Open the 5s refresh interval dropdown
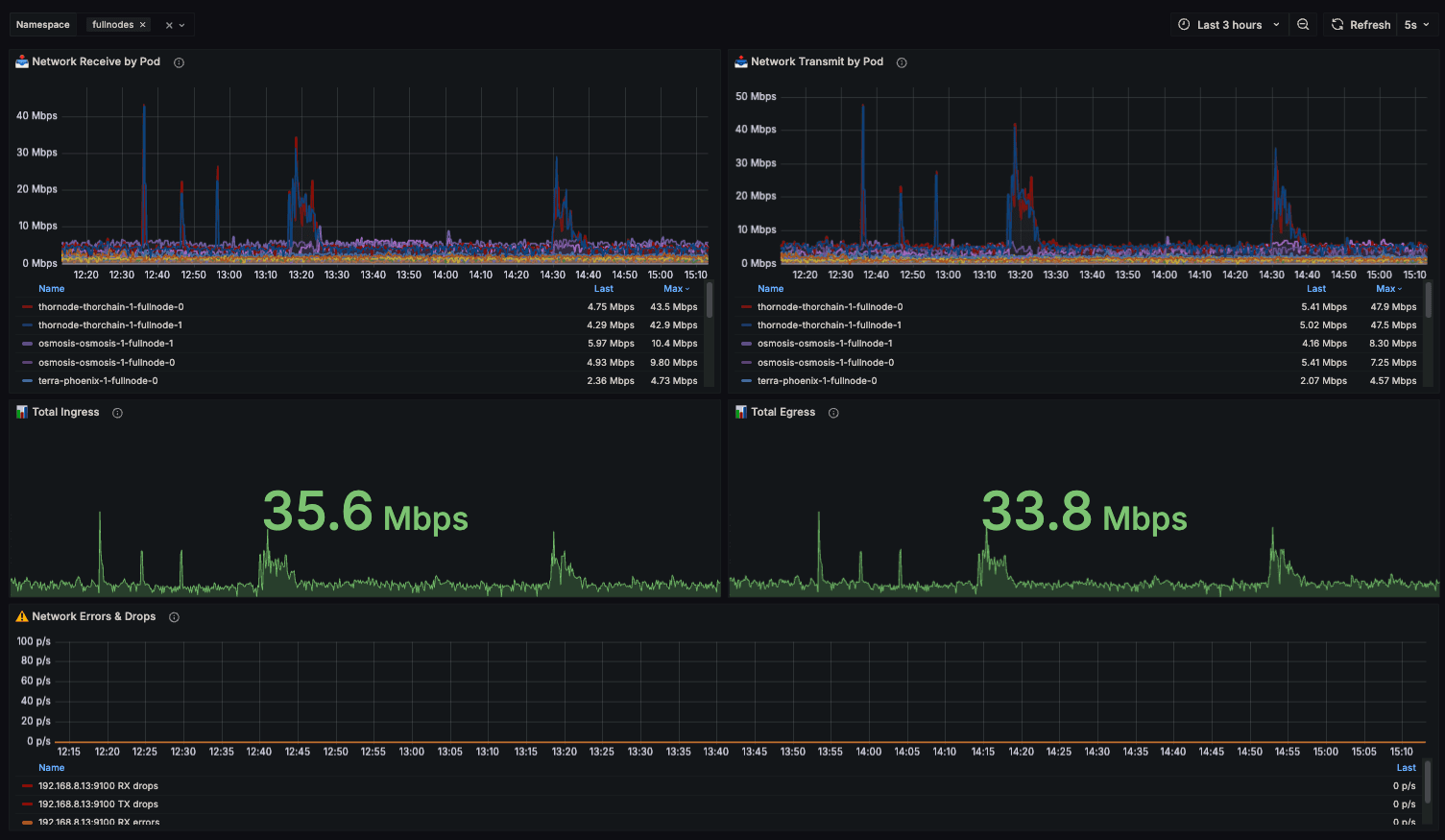1445x840 pixels. click(x=1416, y=25)
